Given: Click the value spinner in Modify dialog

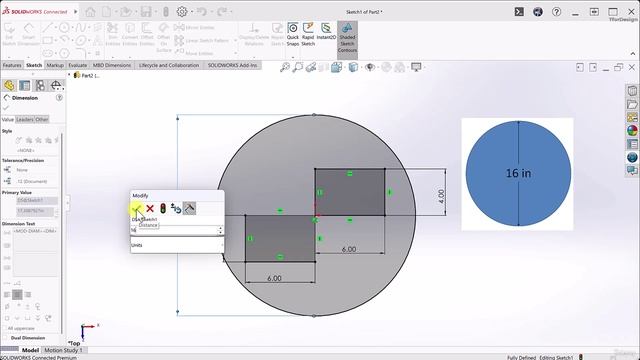Looking at the screenshot, I should click(220, 230).
